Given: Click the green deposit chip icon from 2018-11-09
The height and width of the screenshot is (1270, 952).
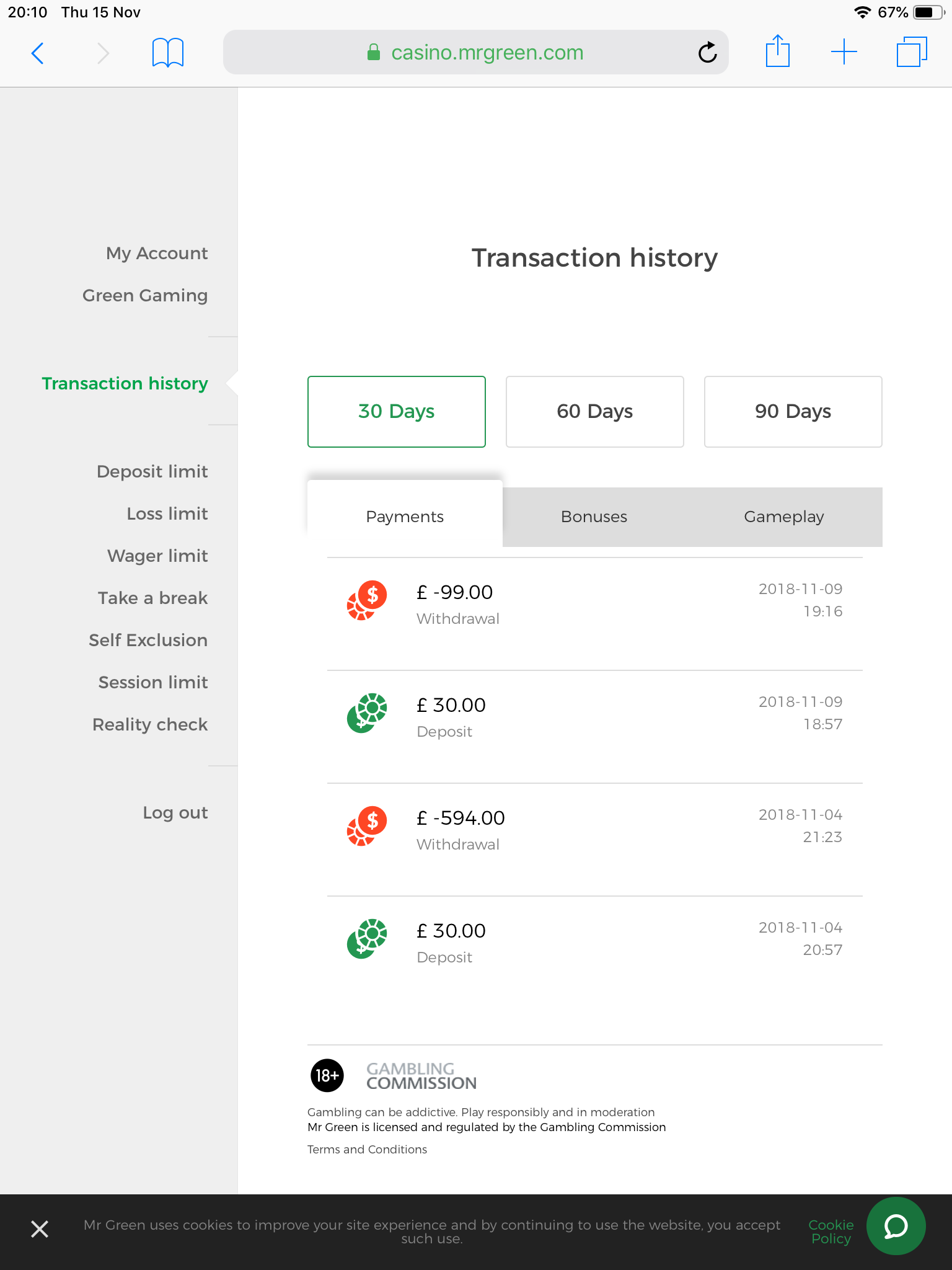Looking at the screenshot, I should 367,713.
